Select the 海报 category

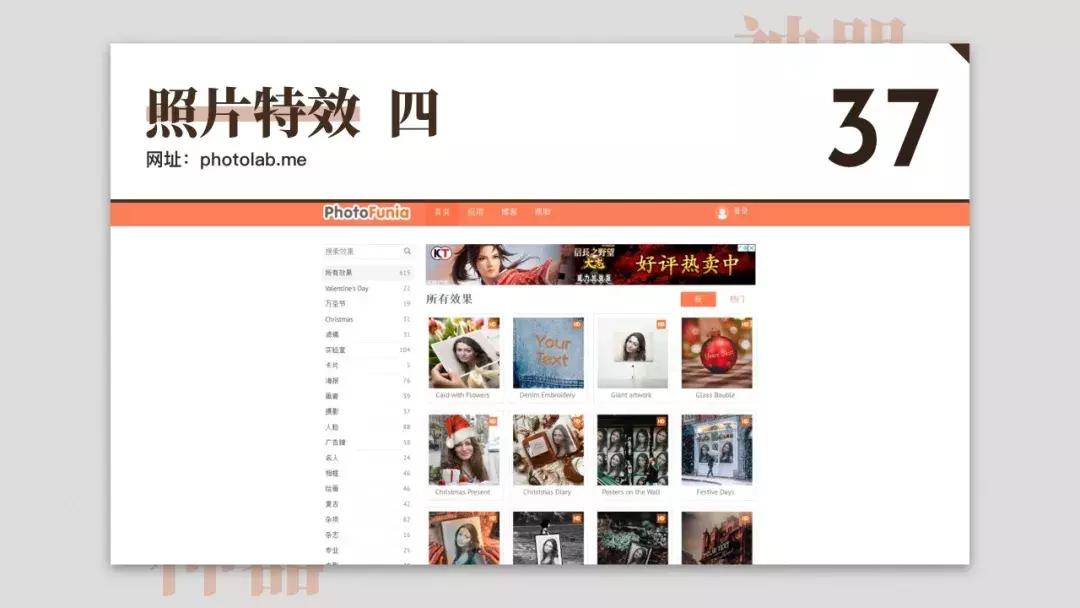(368, 381)
